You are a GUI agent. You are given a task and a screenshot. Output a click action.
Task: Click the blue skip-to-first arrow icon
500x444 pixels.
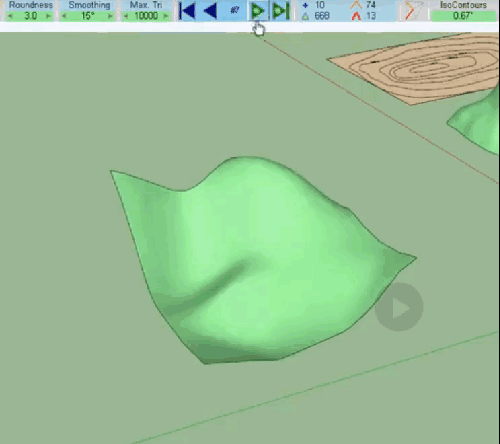click(x=187, y=11)
